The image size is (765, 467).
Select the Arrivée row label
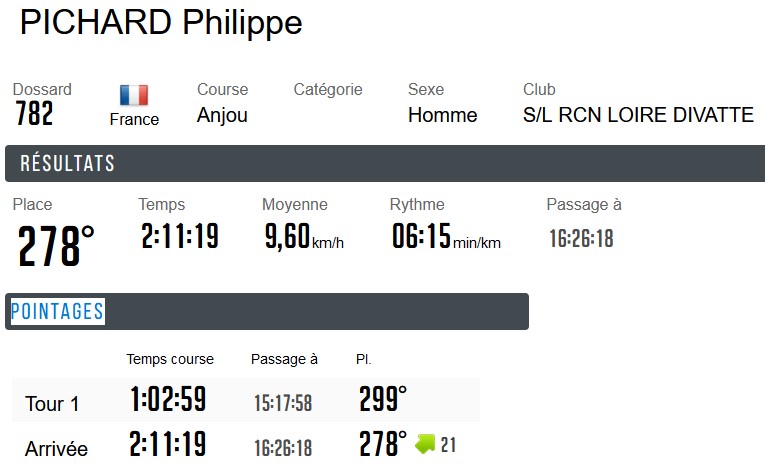(x=56, y=449)
